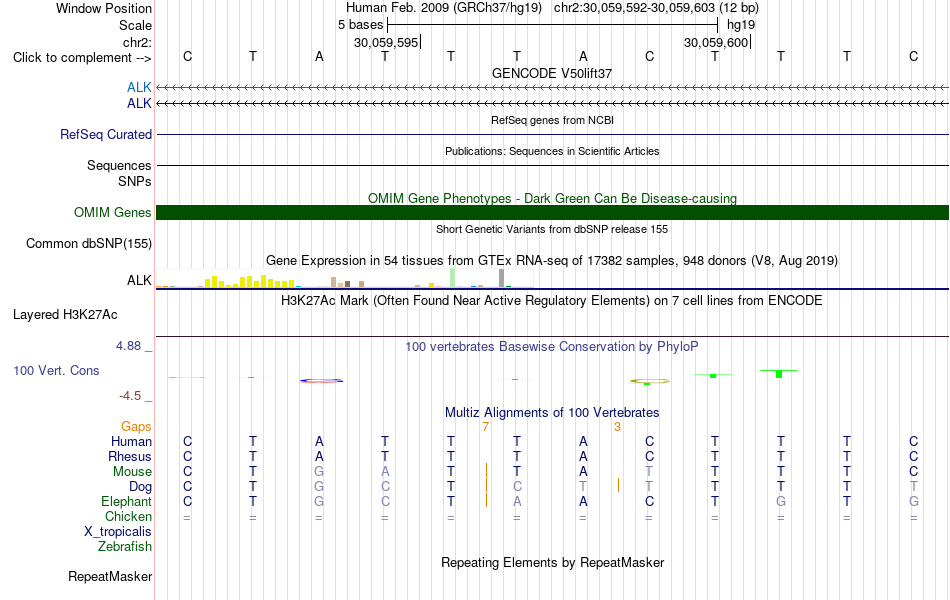Click the 30,059,600 coordinate marker

716,42
